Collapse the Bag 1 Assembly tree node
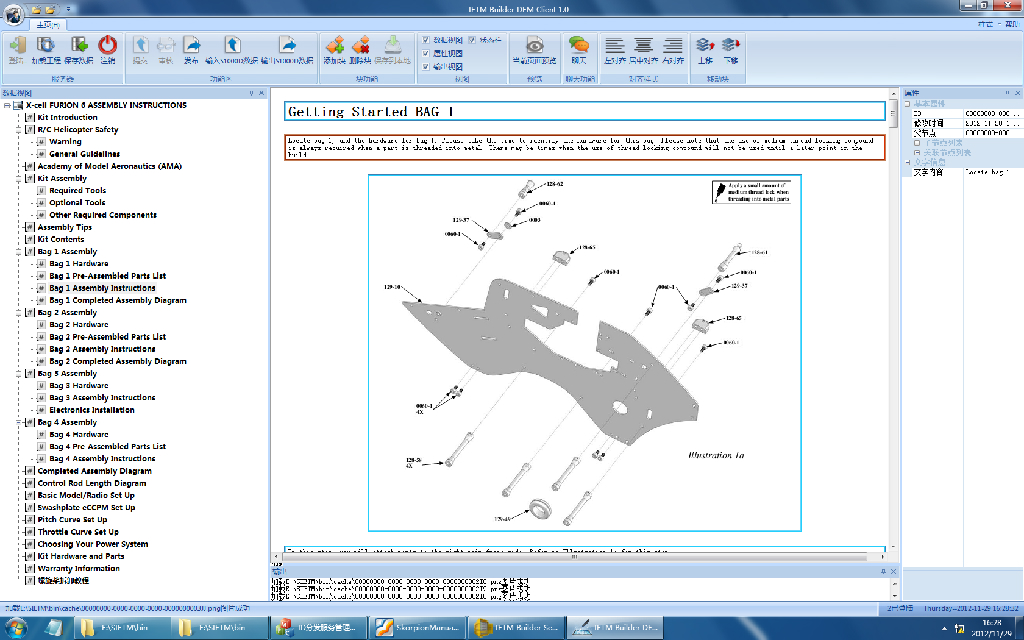Viewport: 1024px width, 640px height. tap(19, 252)
